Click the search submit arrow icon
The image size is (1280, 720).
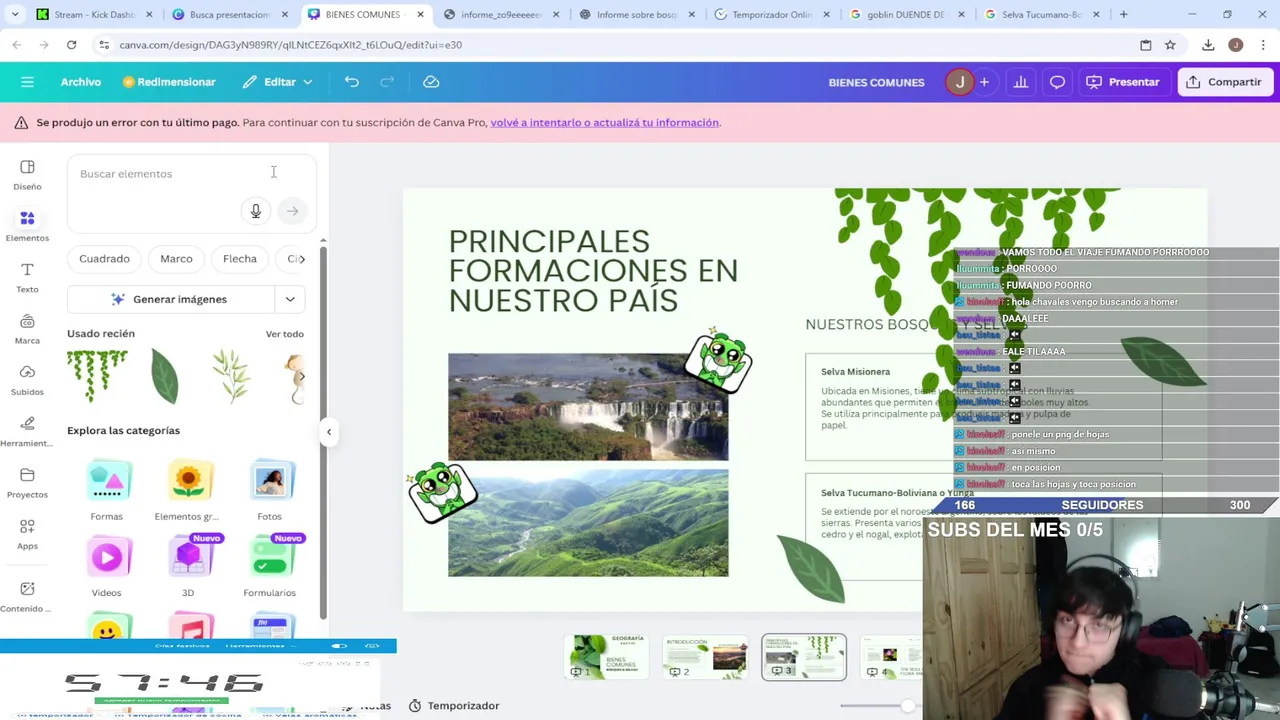click(292, 211)
